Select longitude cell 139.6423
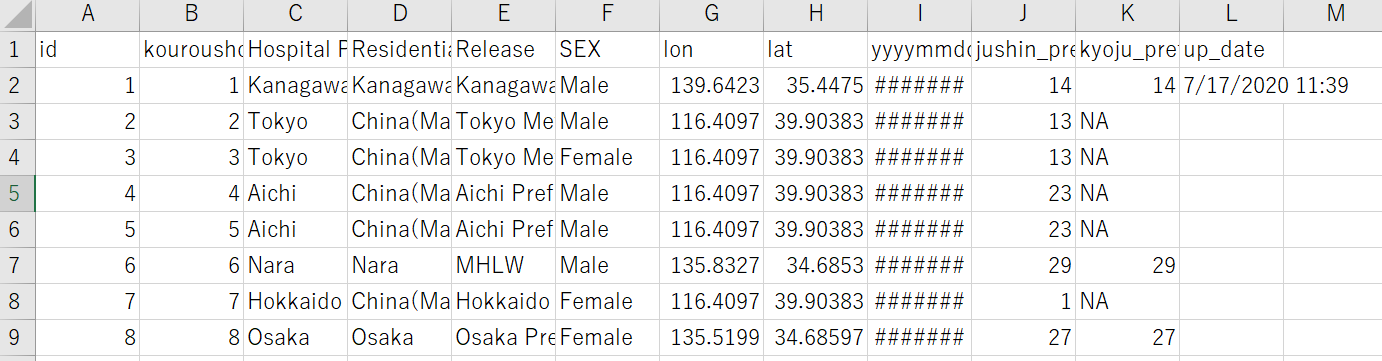The image size is (1382, 361). coord(712,86)
